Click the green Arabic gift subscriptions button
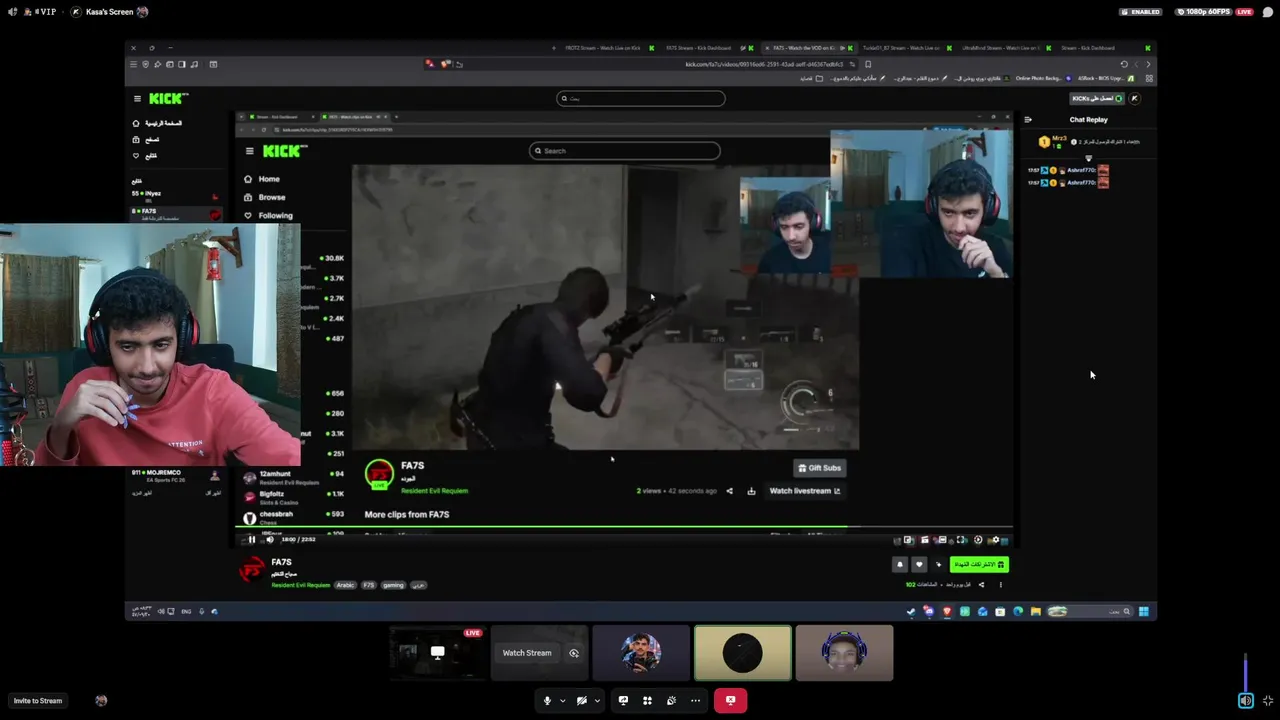Viewport: 1280px width, 720px height. tap(979, 565)
